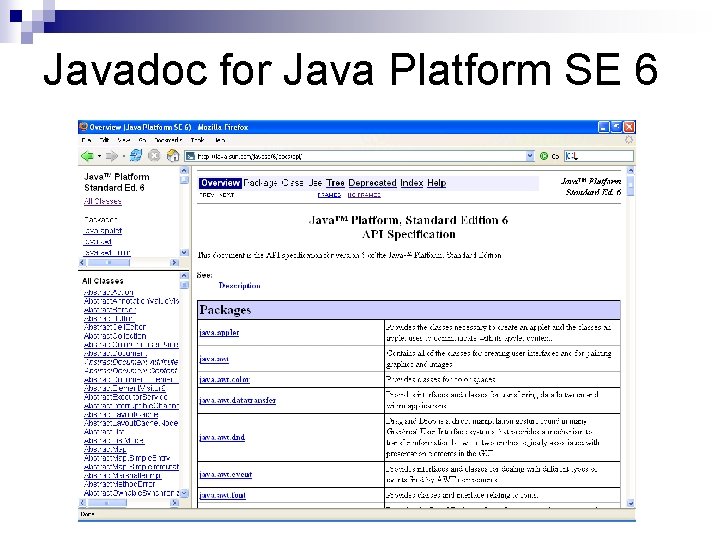Open the AbstractMap class link
Viewport: 720px width, 540px height.
(105, 449)
